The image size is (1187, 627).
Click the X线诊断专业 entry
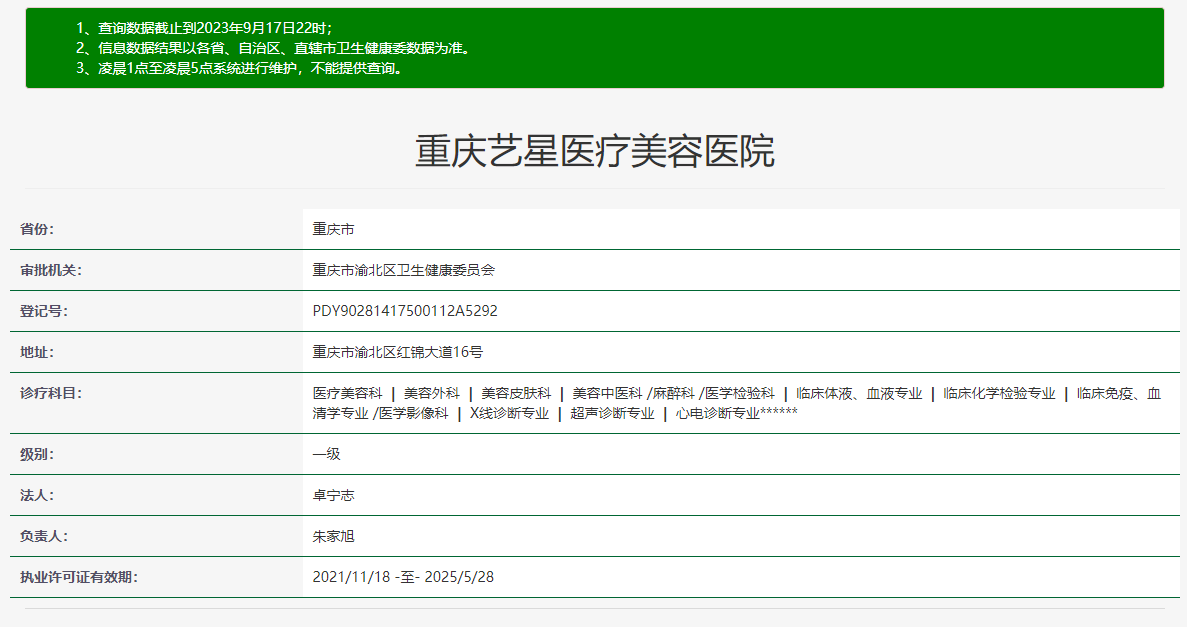click(509, 413)
